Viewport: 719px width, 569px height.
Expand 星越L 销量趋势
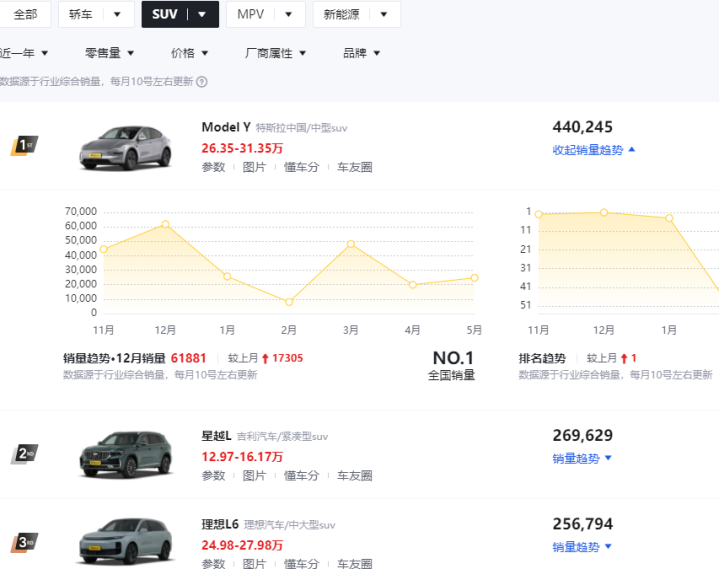click(x=582, y=459)
